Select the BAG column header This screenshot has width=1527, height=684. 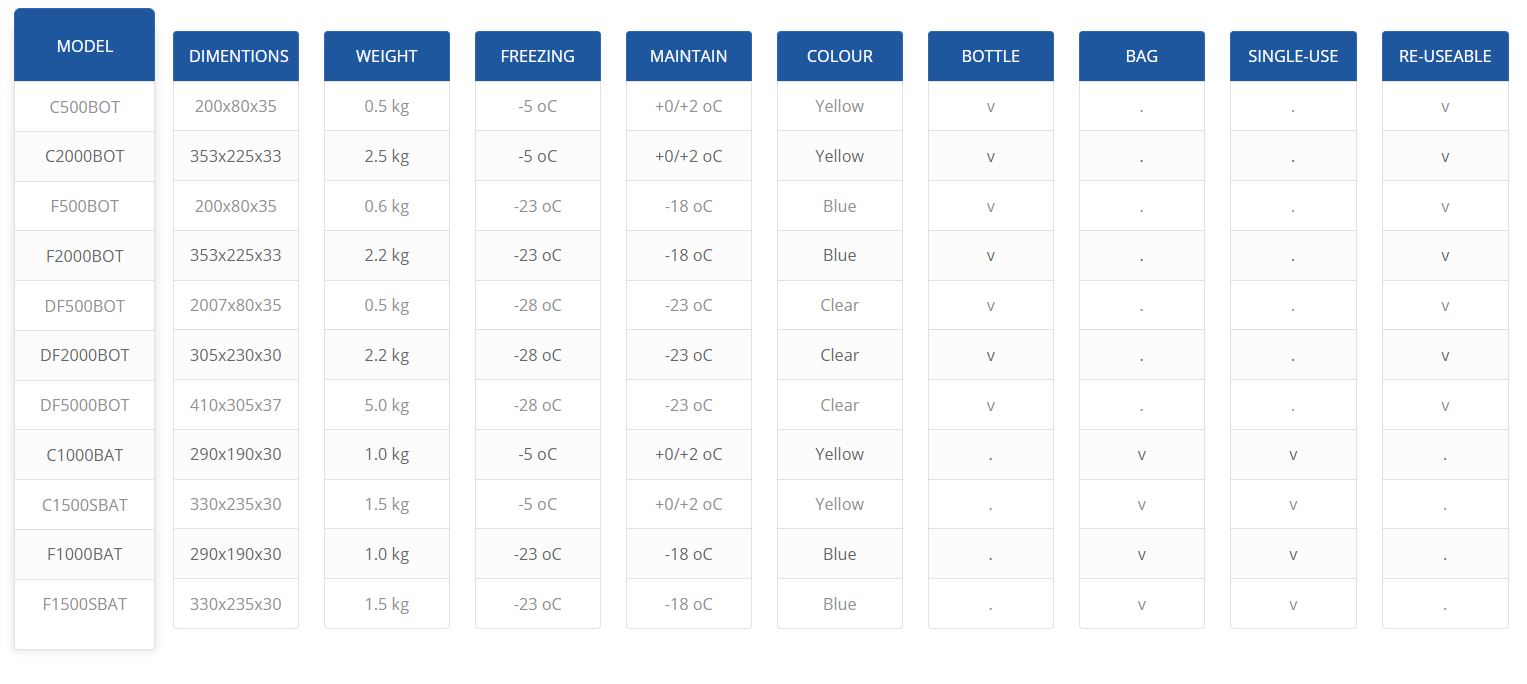pyautogui.click(x=1141, y=56)
